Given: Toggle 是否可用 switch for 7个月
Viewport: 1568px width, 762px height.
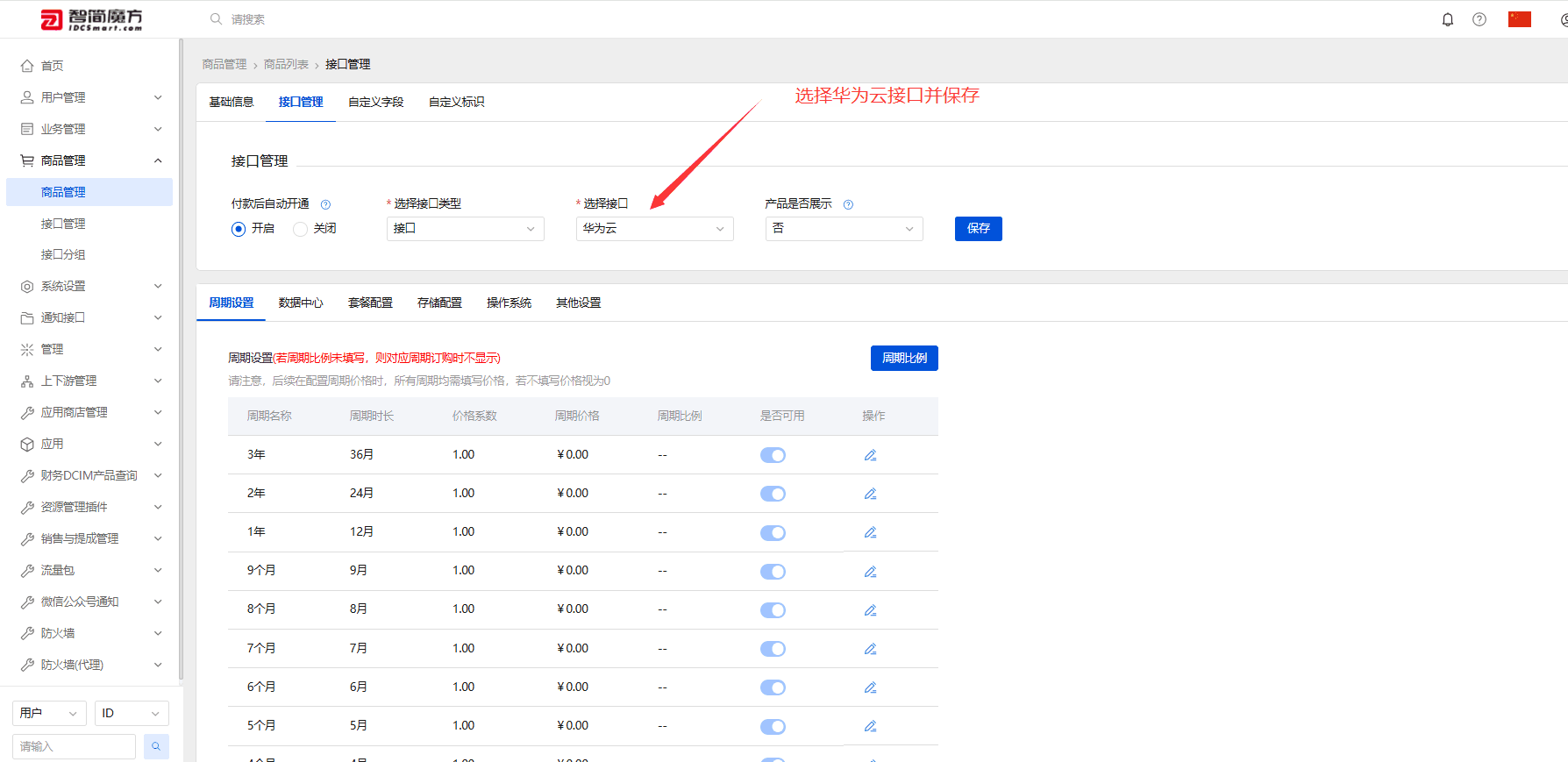Looking at the screenshot, I should pos(773,649).
